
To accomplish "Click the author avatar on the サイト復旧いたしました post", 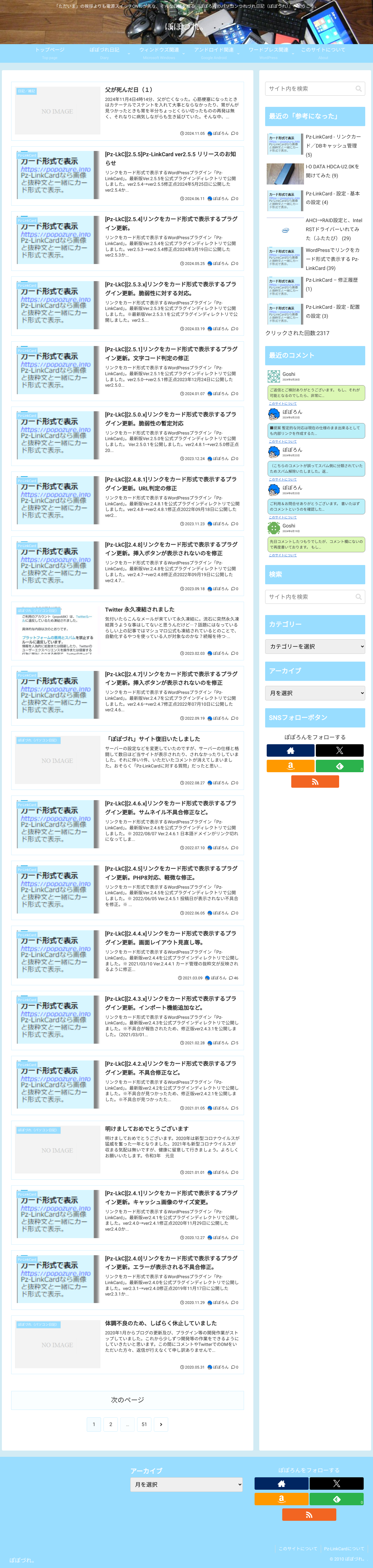I will coord(210,783).
